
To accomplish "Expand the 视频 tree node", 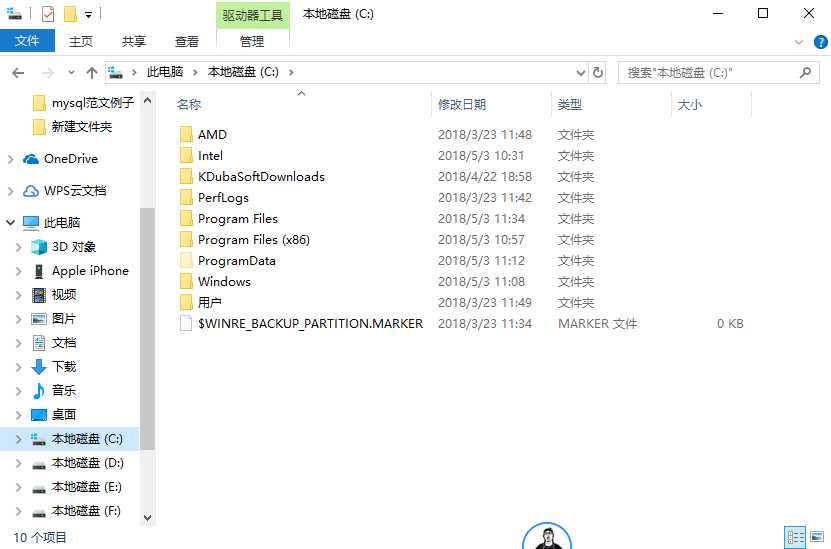I will (x=19, y=295).
